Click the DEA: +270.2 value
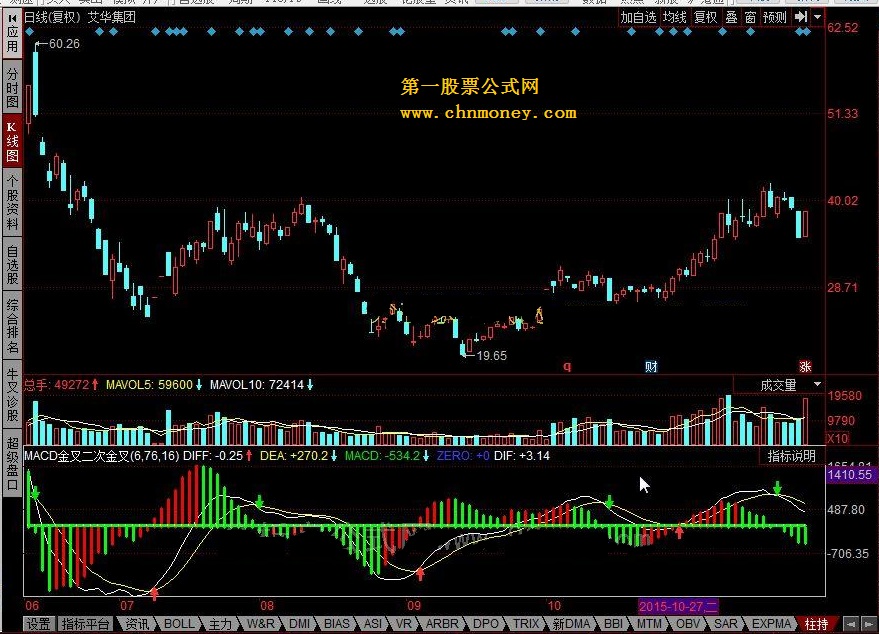Image resolution: width=879 pixels, height=634 pixels. pos(294,456)
